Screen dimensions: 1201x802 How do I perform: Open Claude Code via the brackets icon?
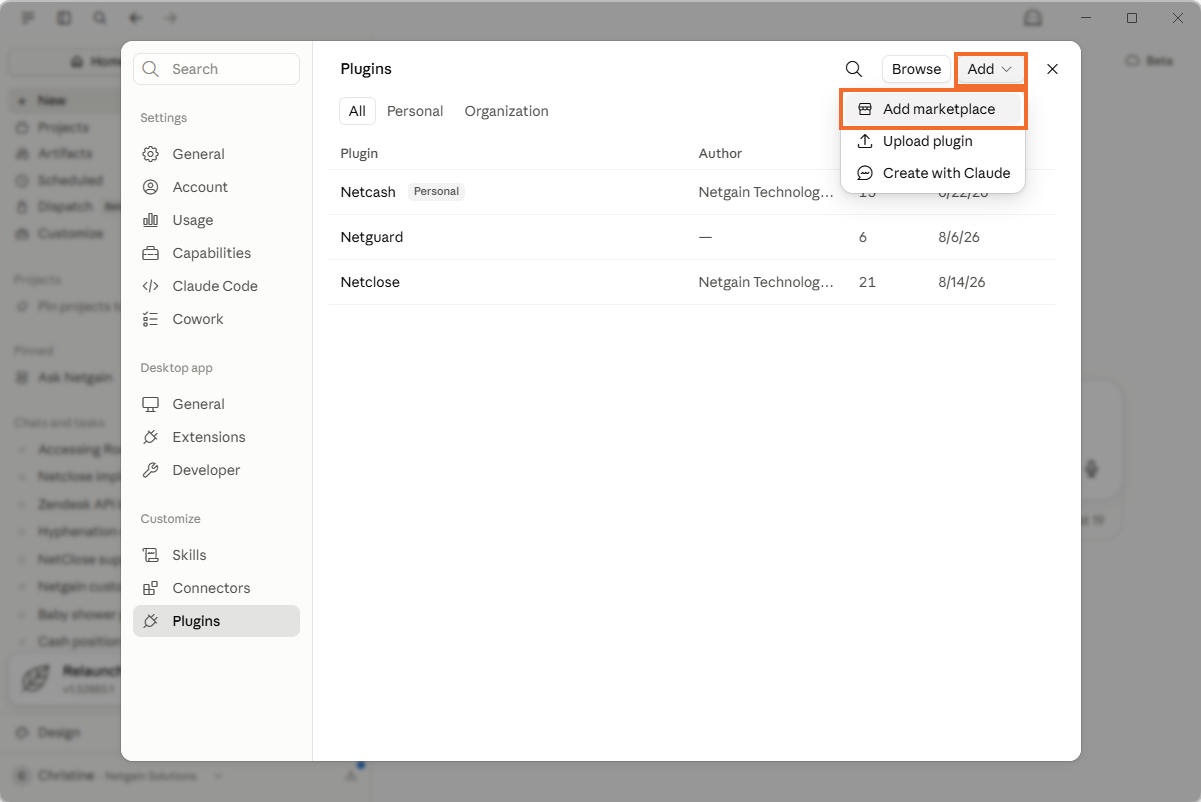150,286
